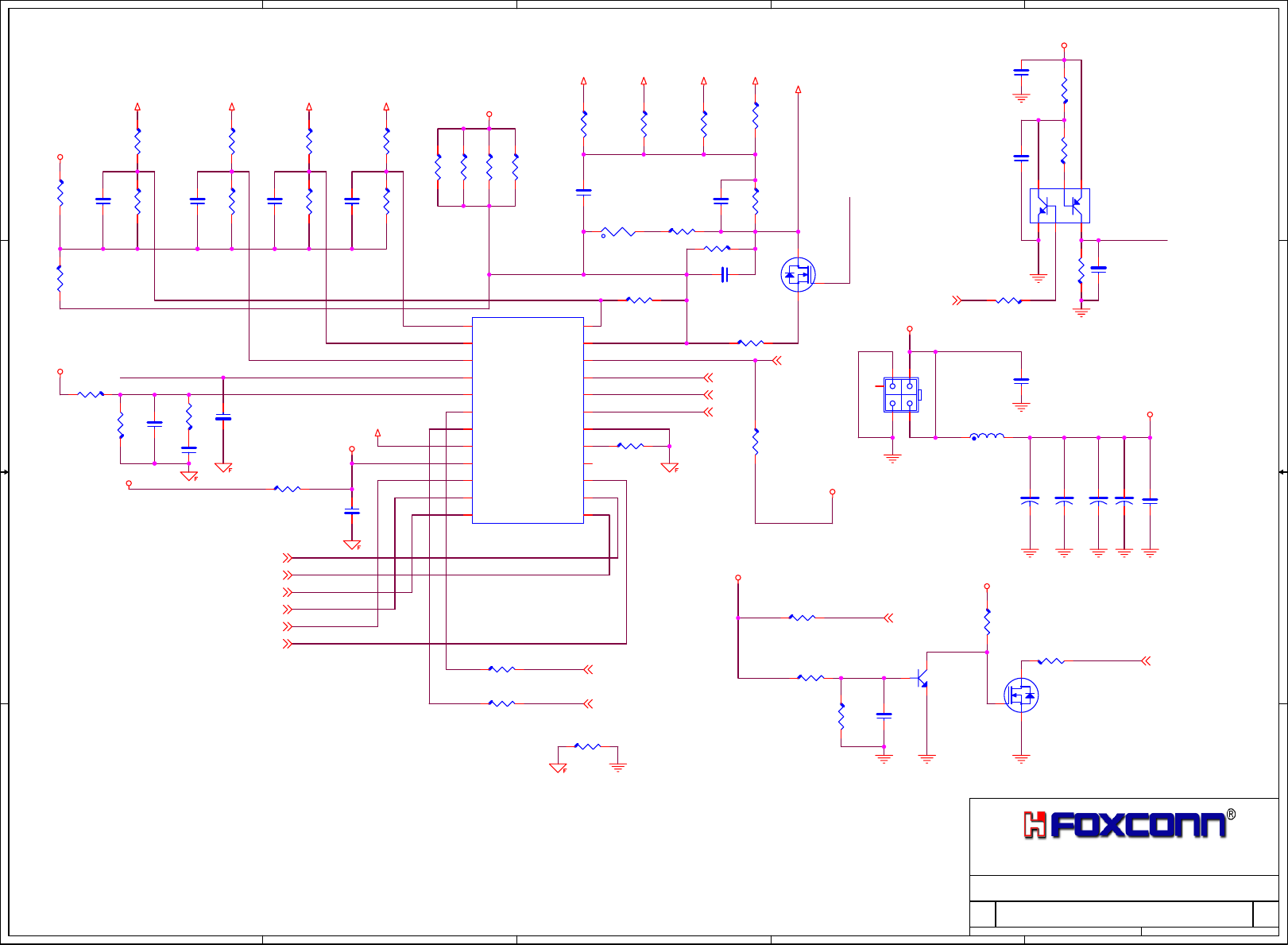Select resistor between the two bottom ground symbols
This screenshot has width=1288, height=945.
587,746
